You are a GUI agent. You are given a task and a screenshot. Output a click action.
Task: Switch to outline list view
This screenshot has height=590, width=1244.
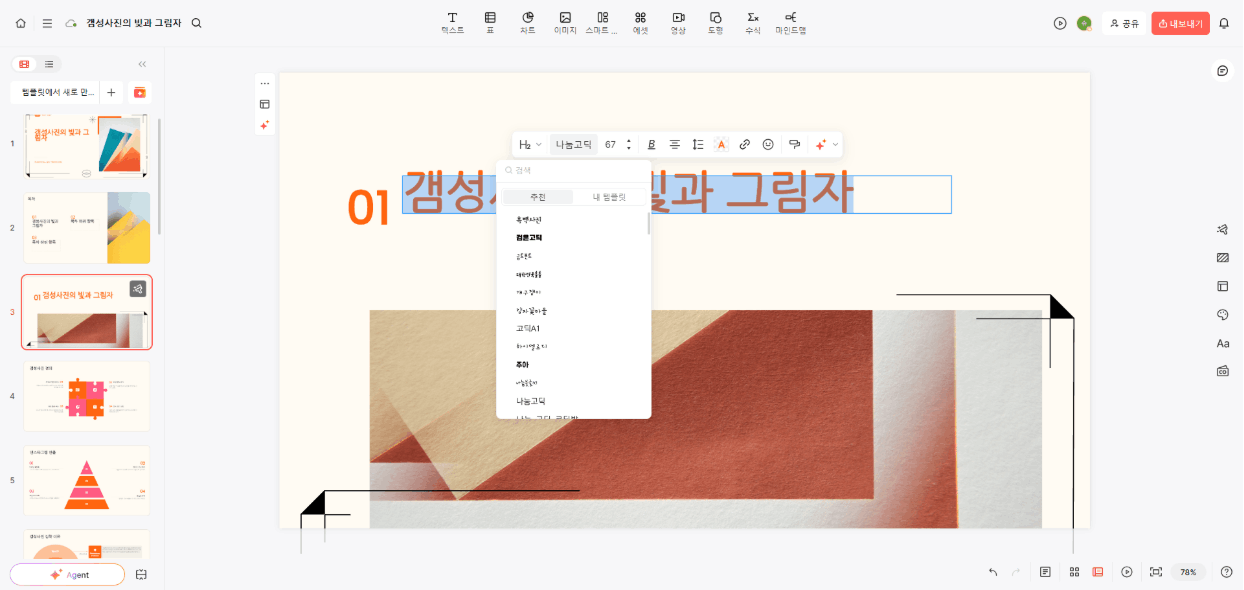pyautogui.click(x=49, y=64)
